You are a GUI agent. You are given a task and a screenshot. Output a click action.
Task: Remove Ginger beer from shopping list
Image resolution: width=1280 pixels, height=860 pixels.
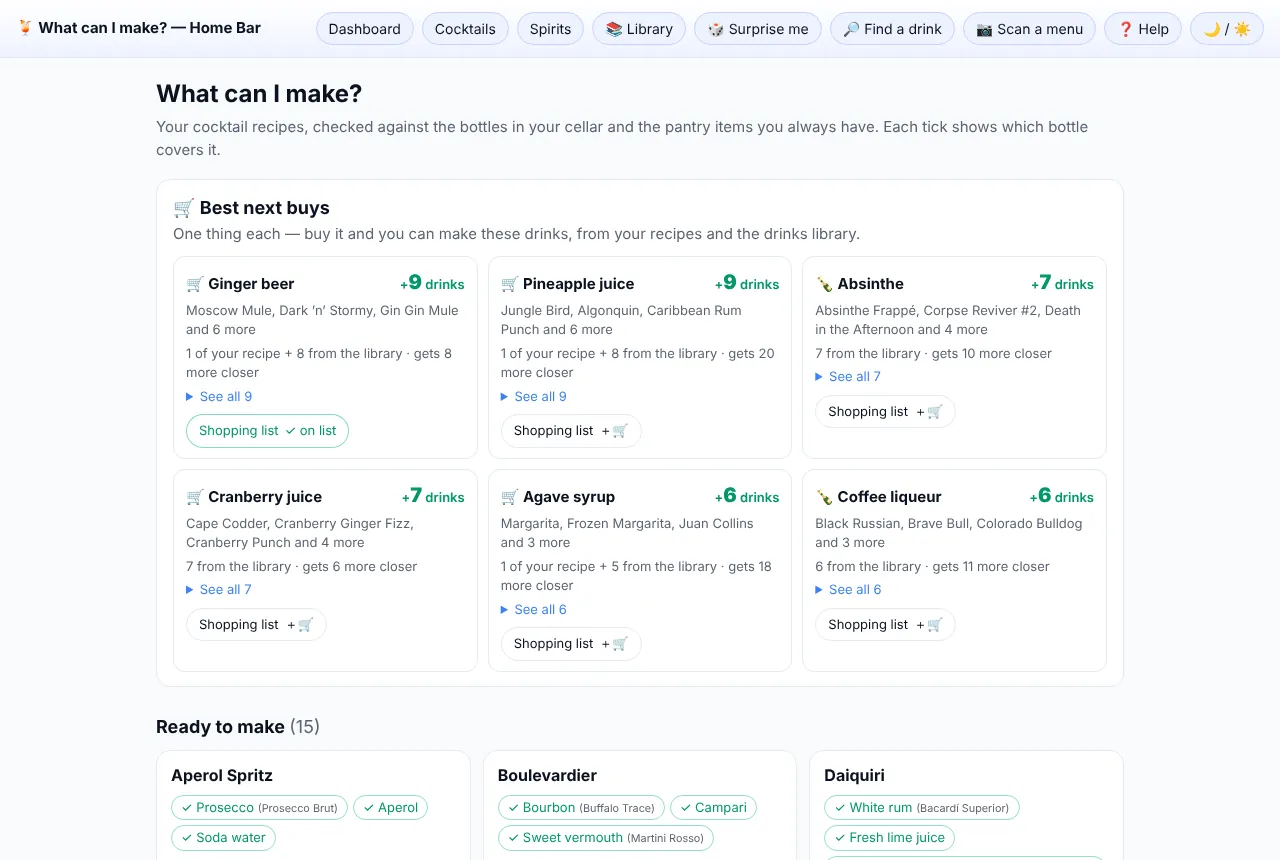(x=267, y=431)
